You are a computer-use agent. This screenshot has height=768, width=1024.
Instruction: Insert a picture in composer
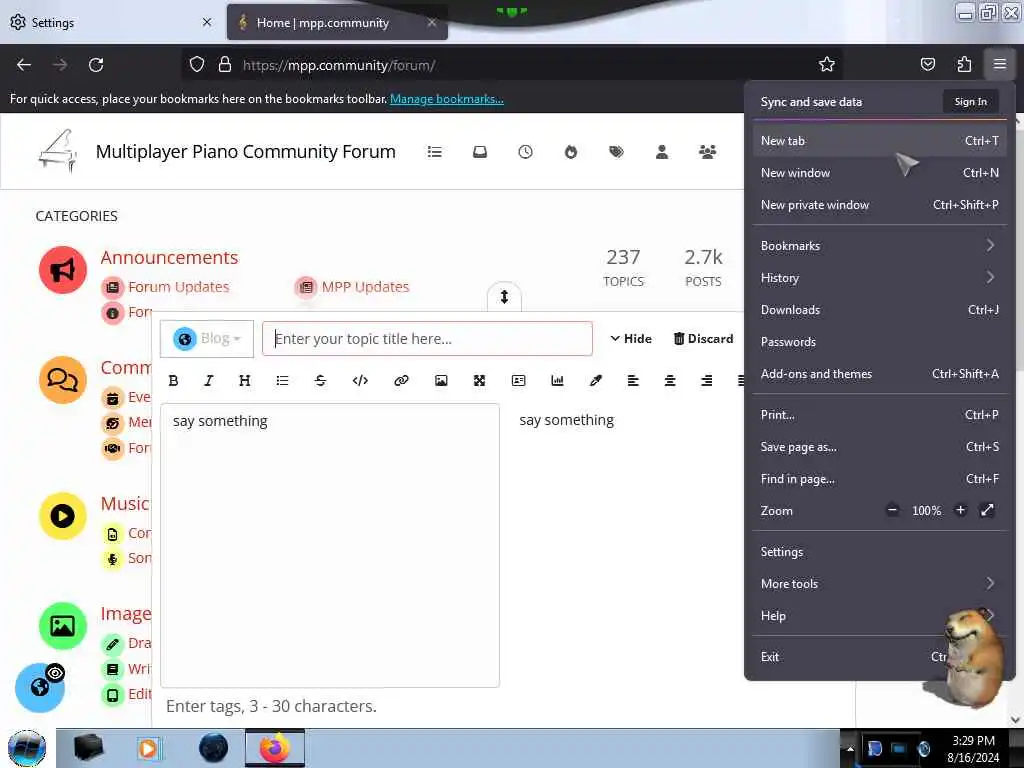(x=441, y=381)
